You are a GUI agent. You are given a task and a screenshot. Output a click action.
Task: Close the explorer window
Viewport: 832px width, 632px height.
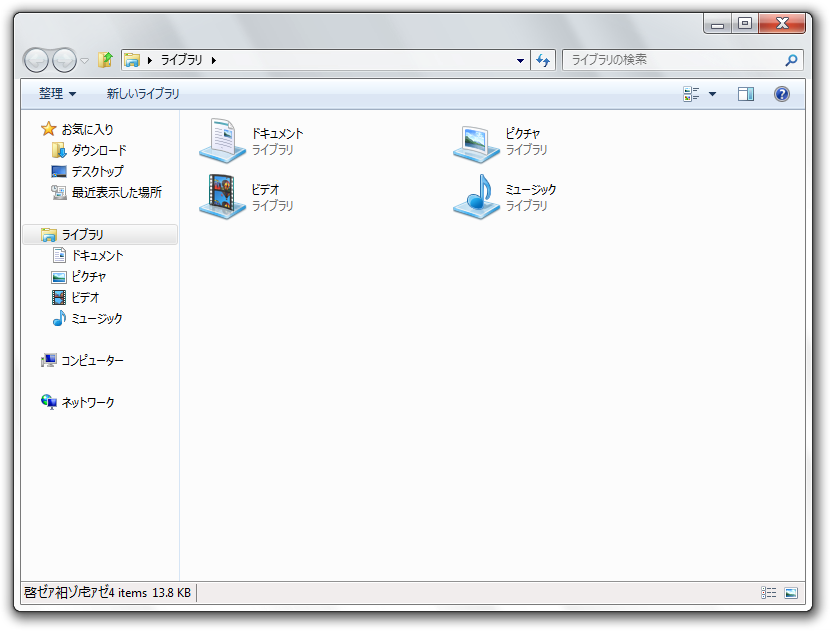(782, 23)
